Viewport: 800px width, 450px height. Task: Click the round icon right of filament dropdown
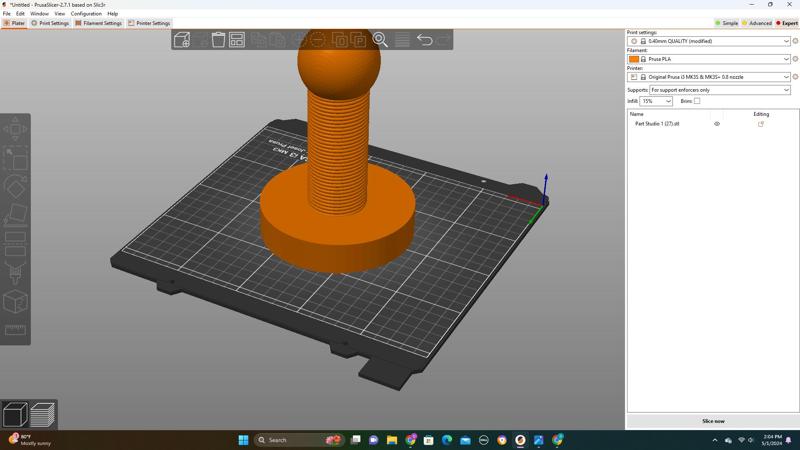(795, 59)
